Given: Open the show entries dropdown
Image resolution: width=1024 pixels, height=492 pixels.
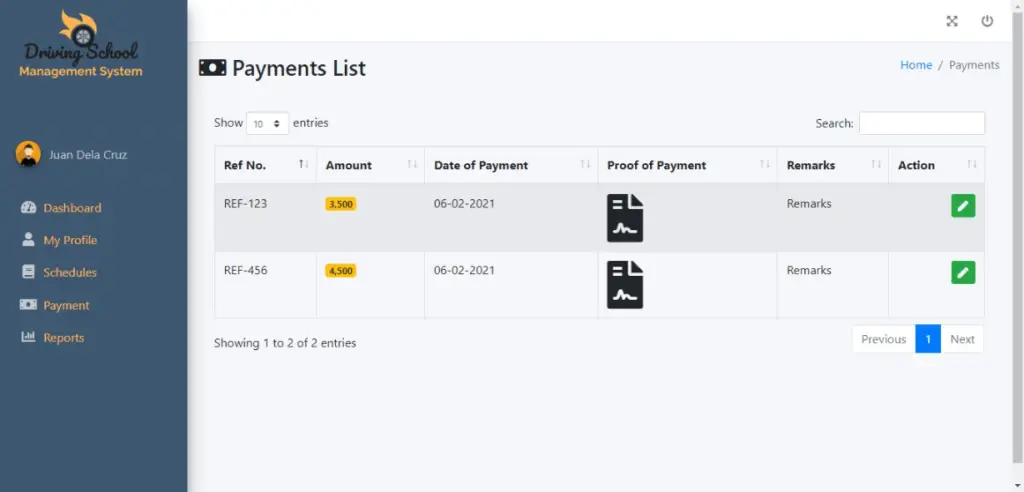Looking at the screenshot, I should pyautogui.click(x=267, y=124).
